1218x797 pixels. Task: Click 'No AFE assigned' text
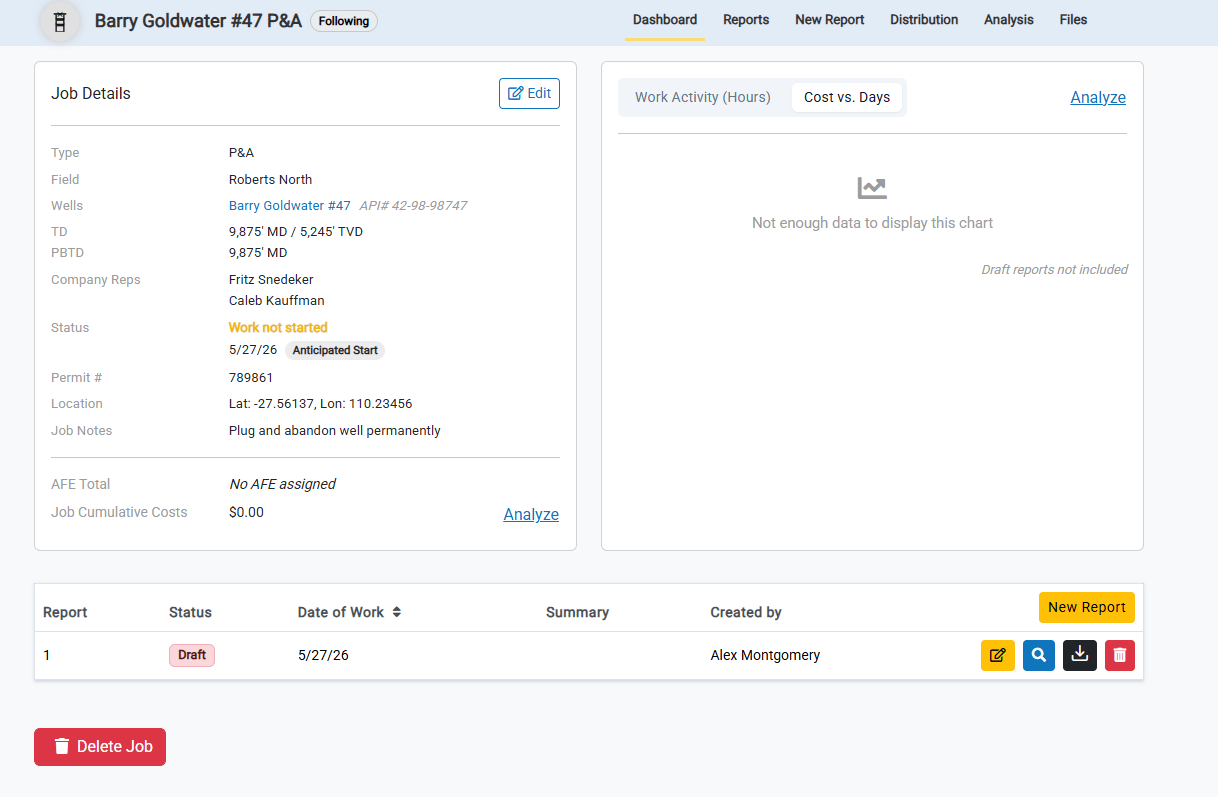[282, 484]
